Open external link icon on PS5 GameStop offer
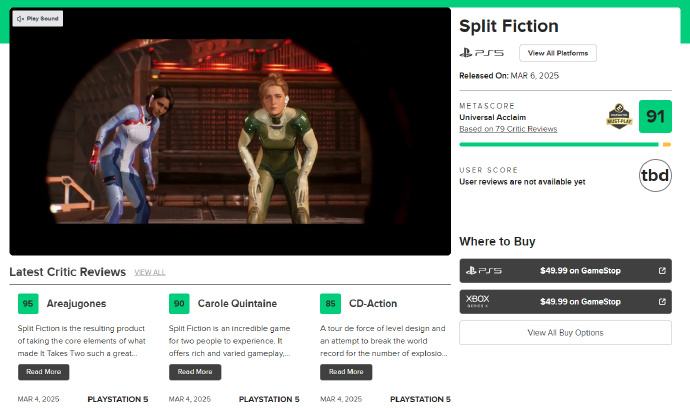The height and width of the screenshot is (408, 690). coord(662,271)
